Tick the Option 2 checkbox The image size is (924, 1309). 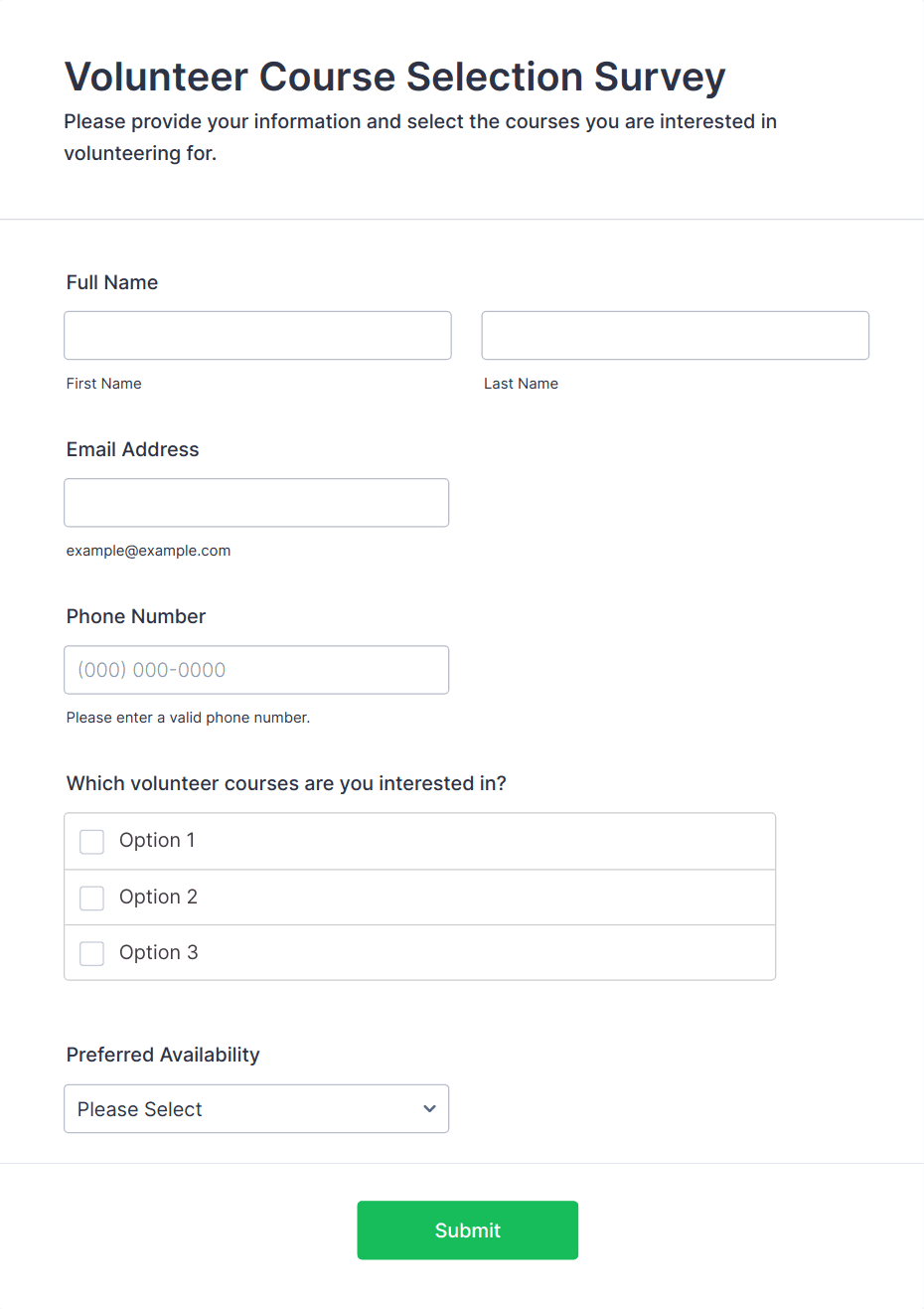(x=91, y=899)
